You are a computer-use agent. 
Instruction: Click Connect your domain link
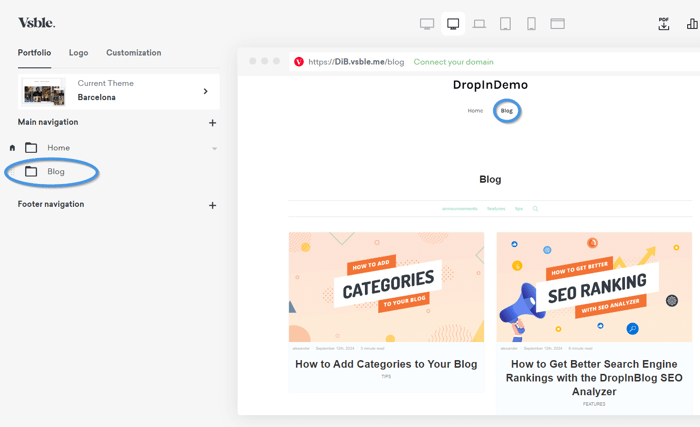pos(453,62)
